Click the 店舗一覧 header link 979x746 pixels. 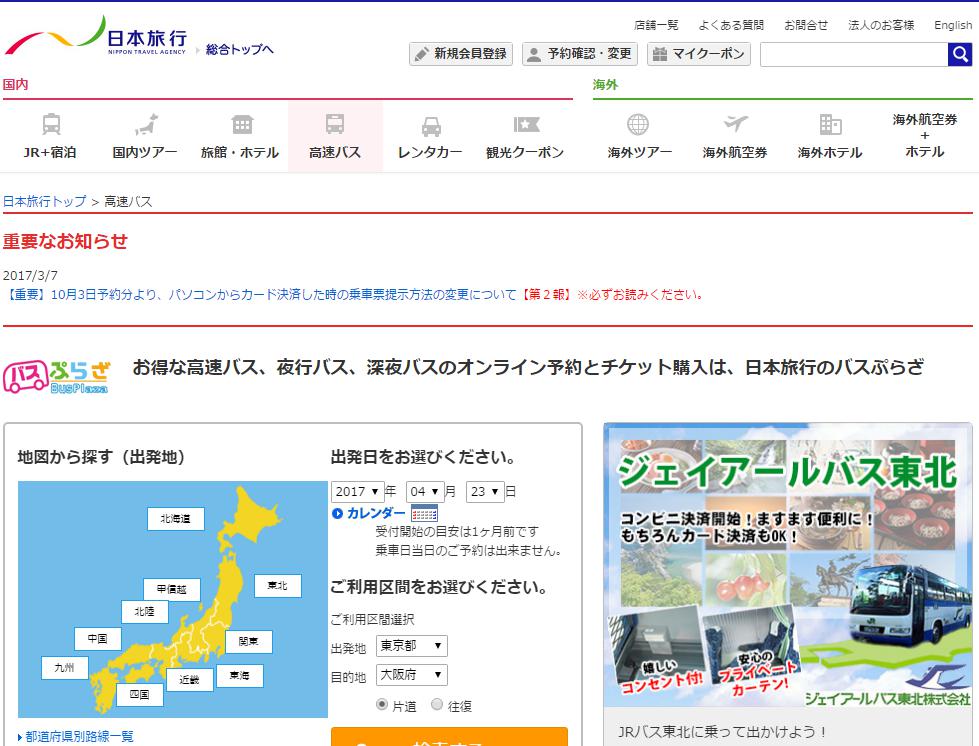click(656, 25)
